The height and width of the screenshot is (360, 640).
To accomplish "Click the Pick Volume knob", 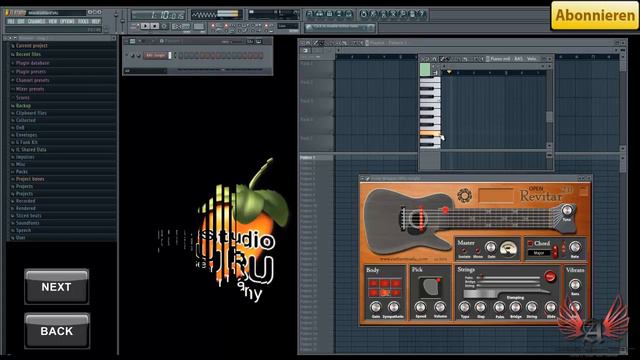I will point(440,307).
